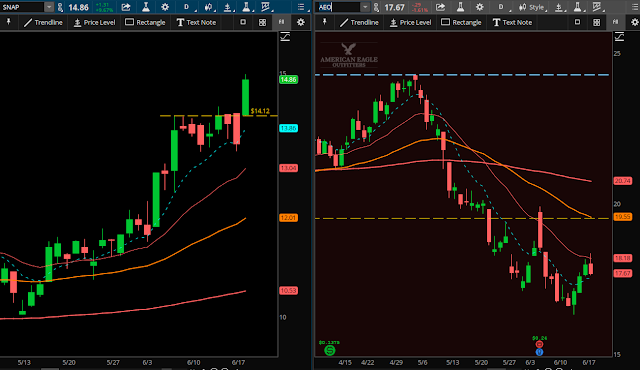The image size is (640, 370).
Task: Open the hamburger menu on AEO chart
Action: pos(635,7)
